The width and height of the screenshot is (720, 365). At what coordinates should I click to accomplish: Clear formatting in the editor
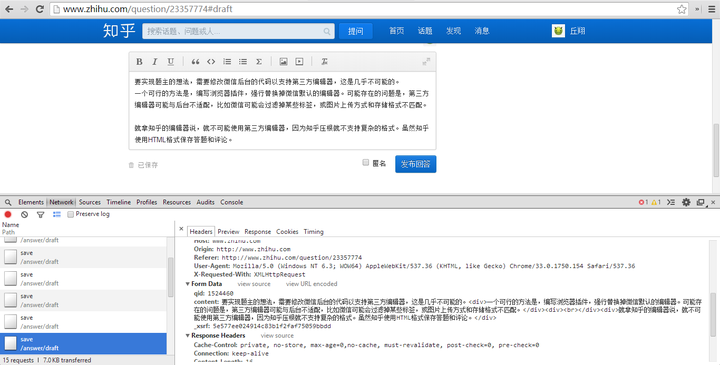324,62
